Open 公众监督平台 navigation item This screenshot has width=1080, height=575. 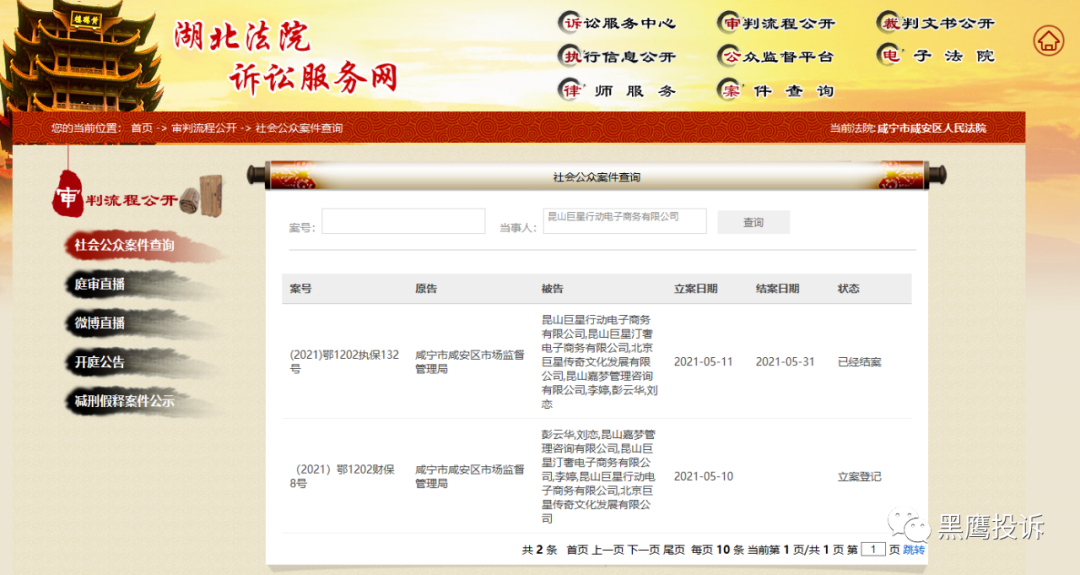click(776, 56)
